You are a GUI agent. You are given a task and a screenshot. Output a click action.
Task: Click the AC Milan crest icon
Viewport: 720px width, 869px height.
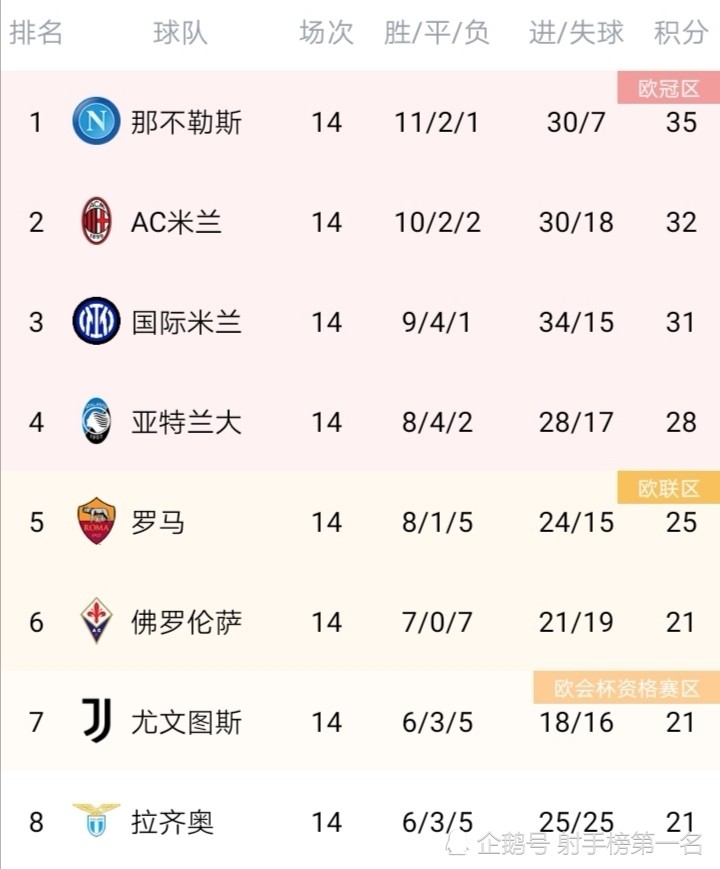tap(96, 221)
